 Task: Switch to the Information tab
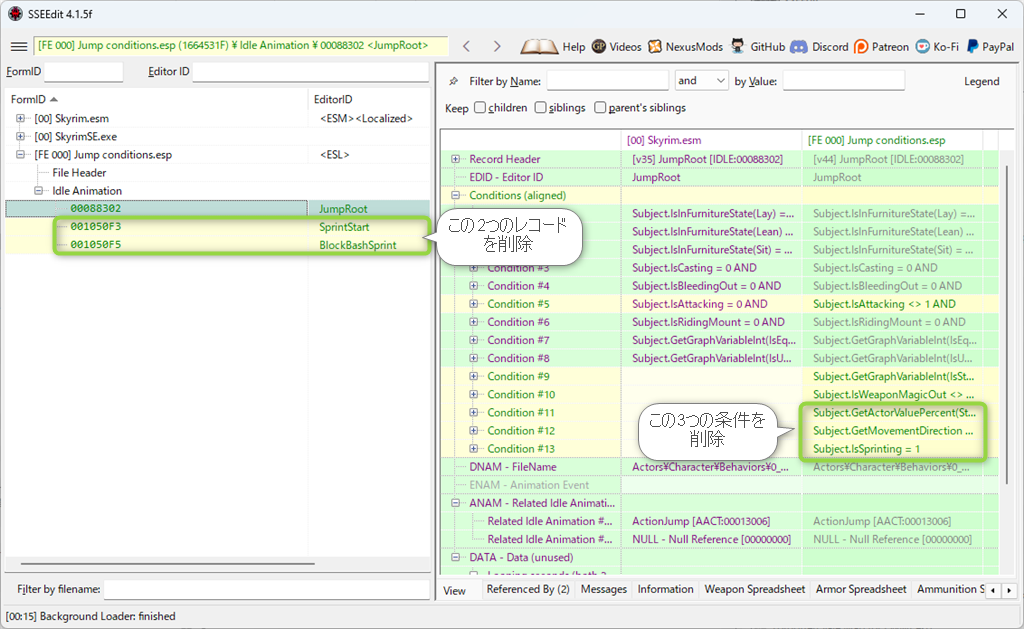point(665,589)
